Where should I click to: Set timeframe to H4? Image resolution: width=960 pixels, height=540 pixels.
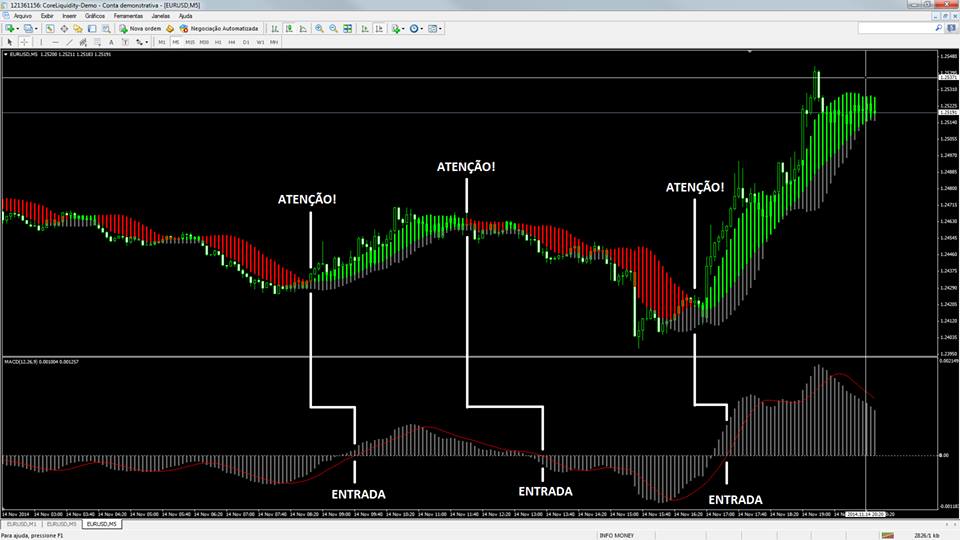232,42
